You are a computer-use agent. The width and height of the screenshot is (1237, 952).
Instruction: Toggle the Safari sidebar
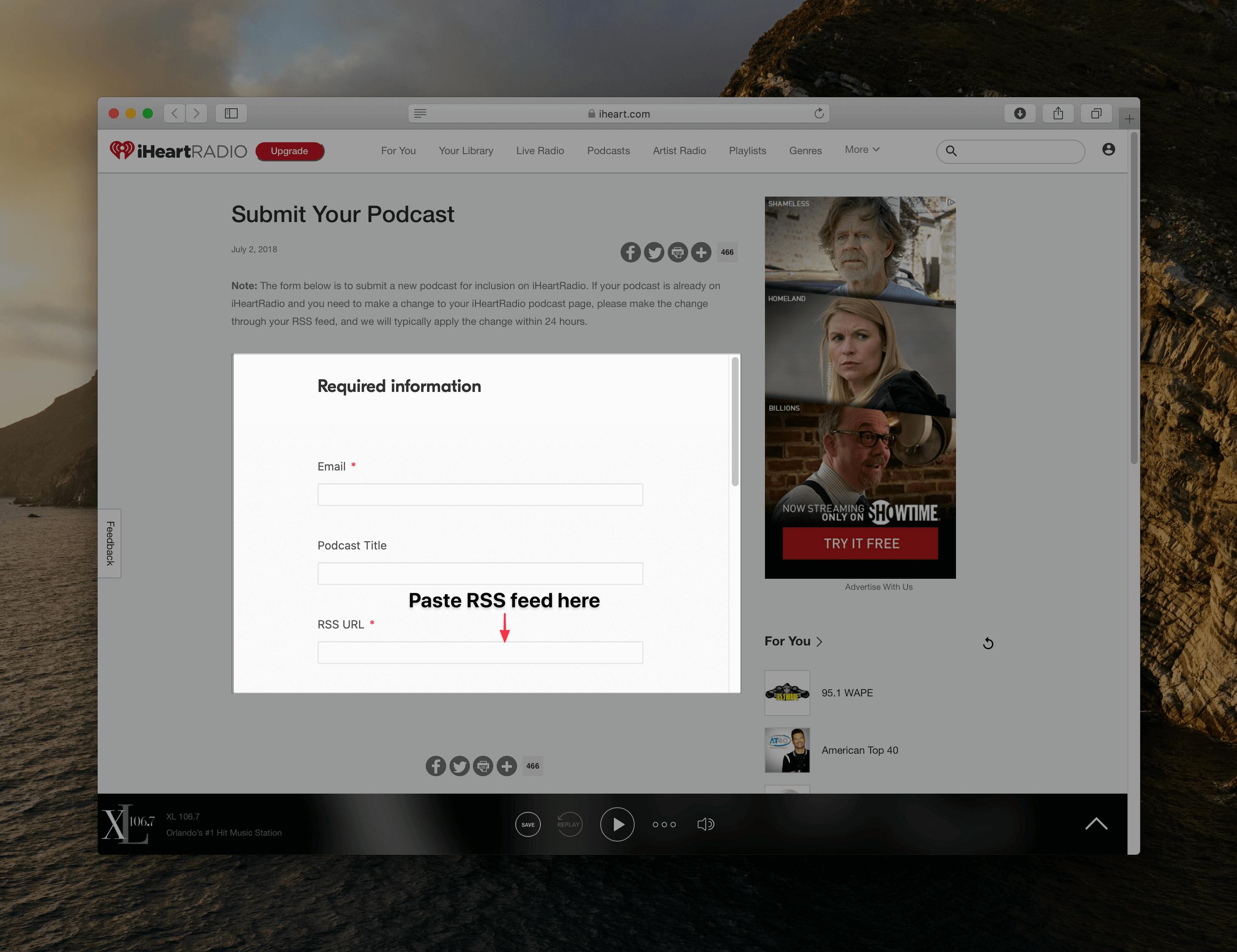[232, 113]
